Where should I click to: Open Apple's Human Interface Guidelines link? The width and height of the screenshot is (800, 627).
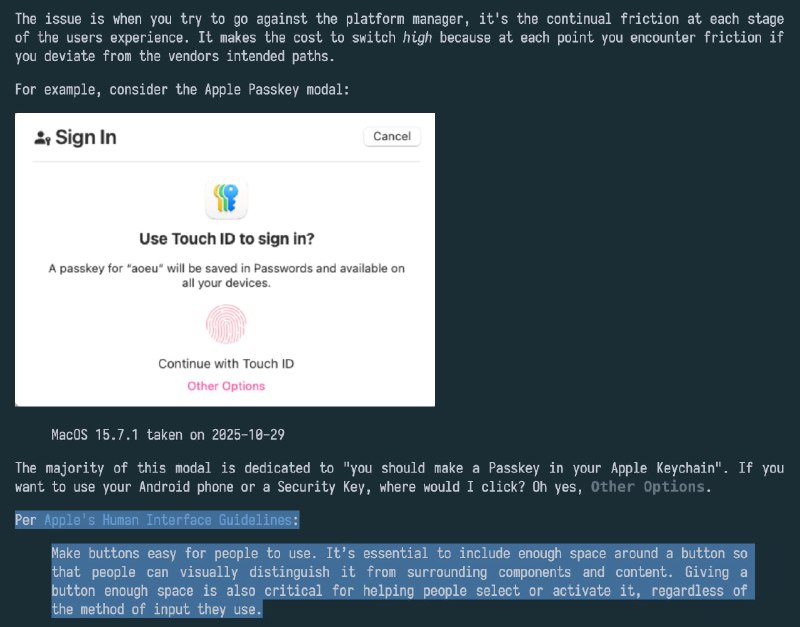168,520
